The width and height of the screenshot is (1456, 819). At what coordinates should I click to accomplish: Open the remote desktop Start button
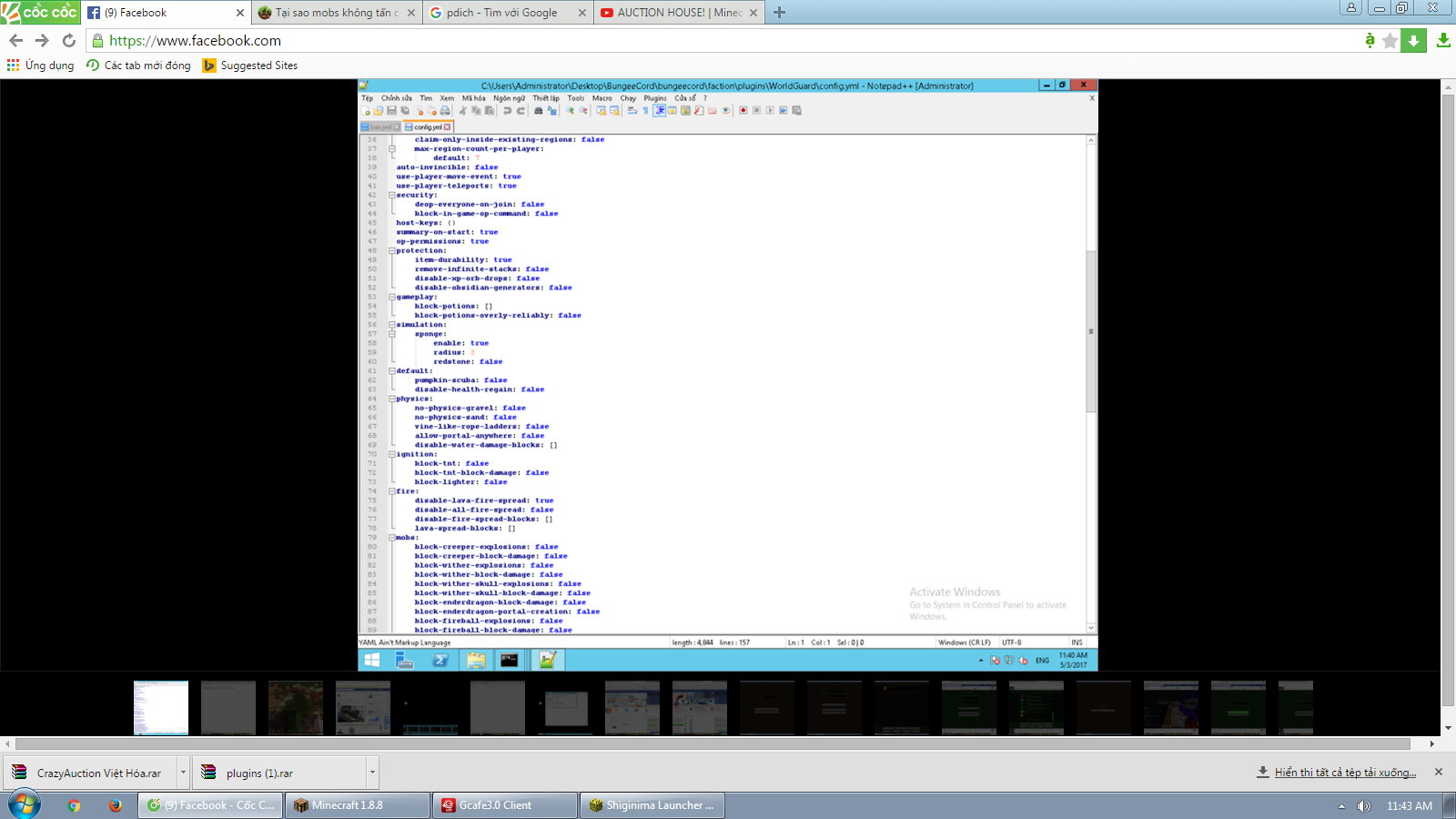click(x=371, y=660)
